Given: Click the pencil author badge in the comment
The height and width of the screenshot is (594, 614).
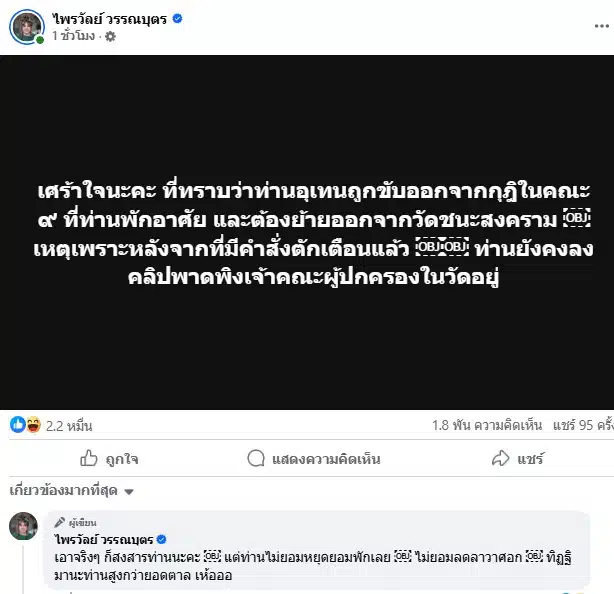Looking at the screenshot, I should click(x=60, y=522).
